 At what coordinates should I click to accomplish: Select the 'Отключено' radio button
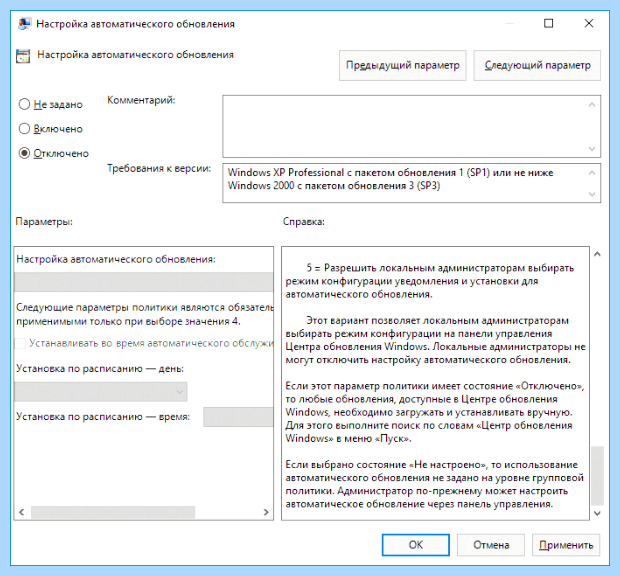24,153
